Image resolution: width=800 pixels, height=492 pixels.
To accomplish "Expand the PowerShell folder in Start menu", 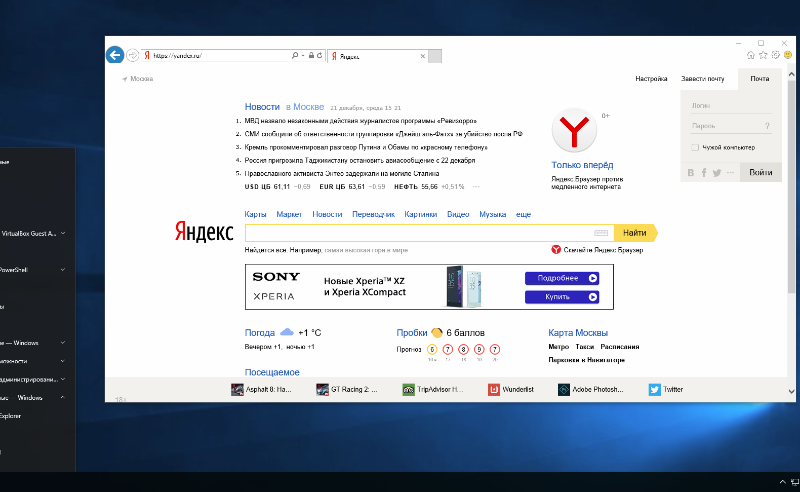I will [x=63, y=269].
